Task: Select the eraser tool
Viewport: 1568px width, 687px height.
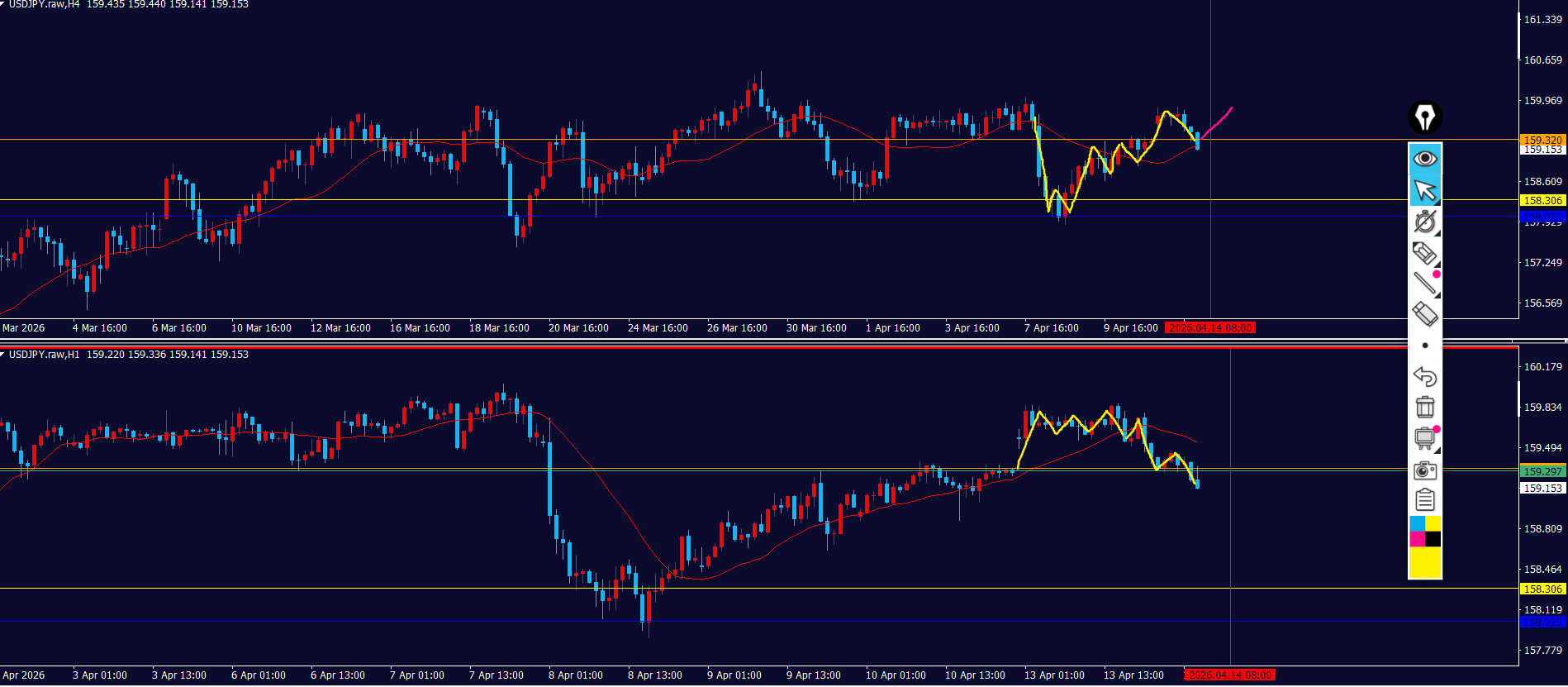Action: [1424, 314]
